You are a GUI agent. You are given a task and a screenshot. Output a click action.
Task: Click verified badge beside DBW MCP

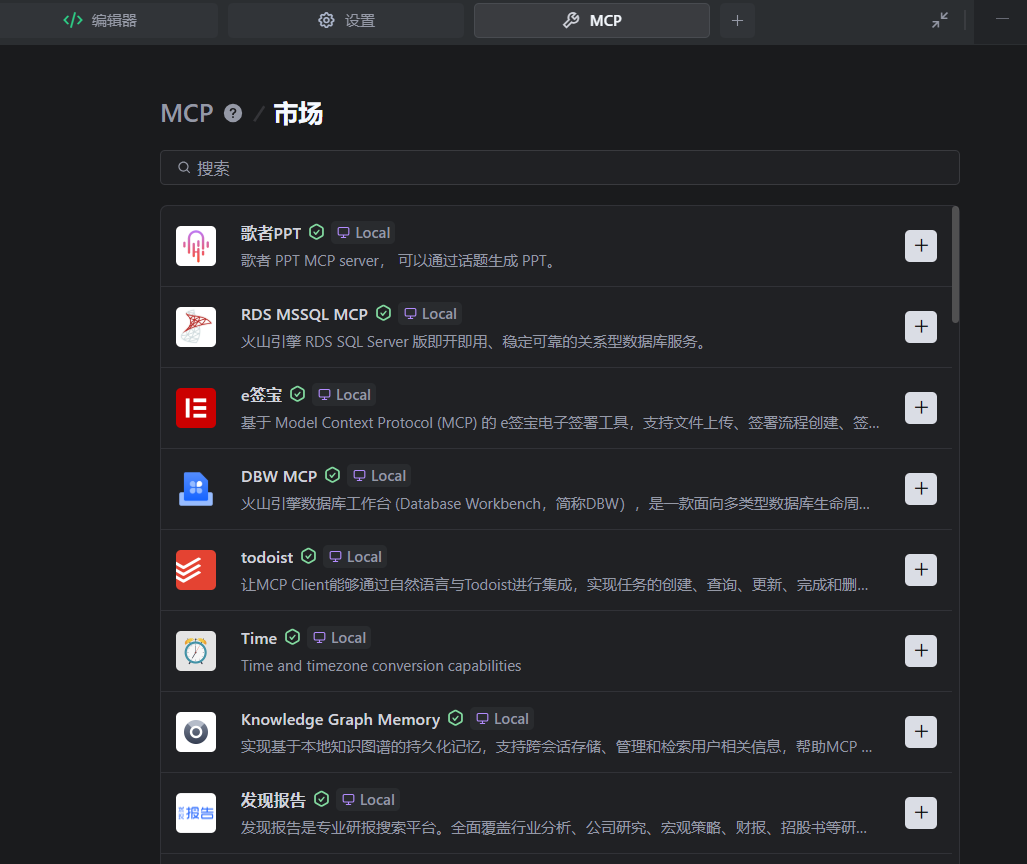tap(333, 475)
